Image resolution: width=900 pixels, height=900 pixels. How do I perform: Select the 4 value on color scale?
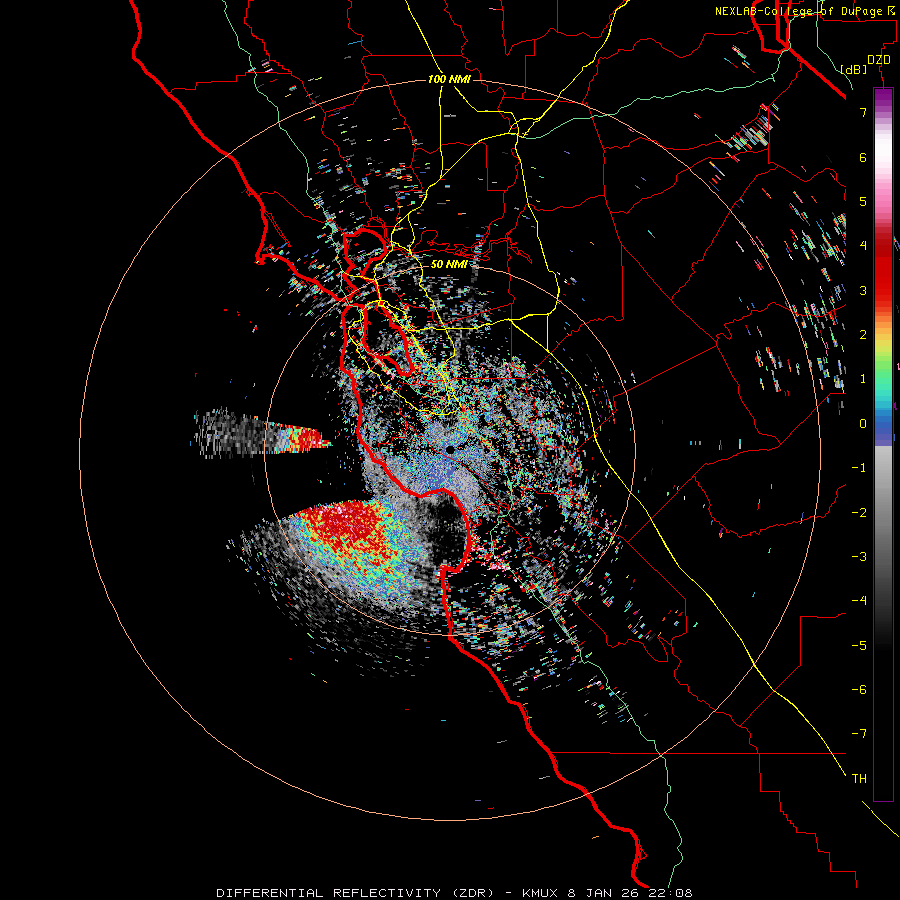863,246
